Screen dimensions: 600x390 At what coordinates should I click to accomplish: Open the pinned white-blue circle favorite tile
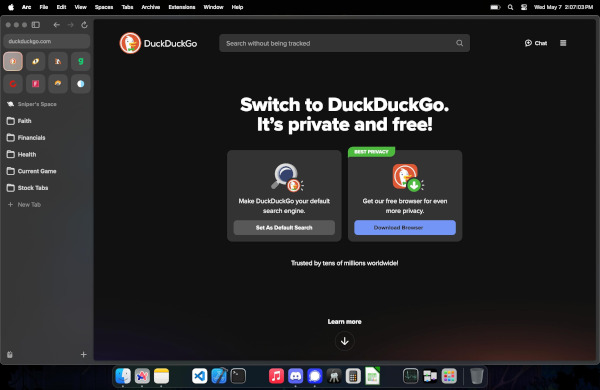(81, 84)
